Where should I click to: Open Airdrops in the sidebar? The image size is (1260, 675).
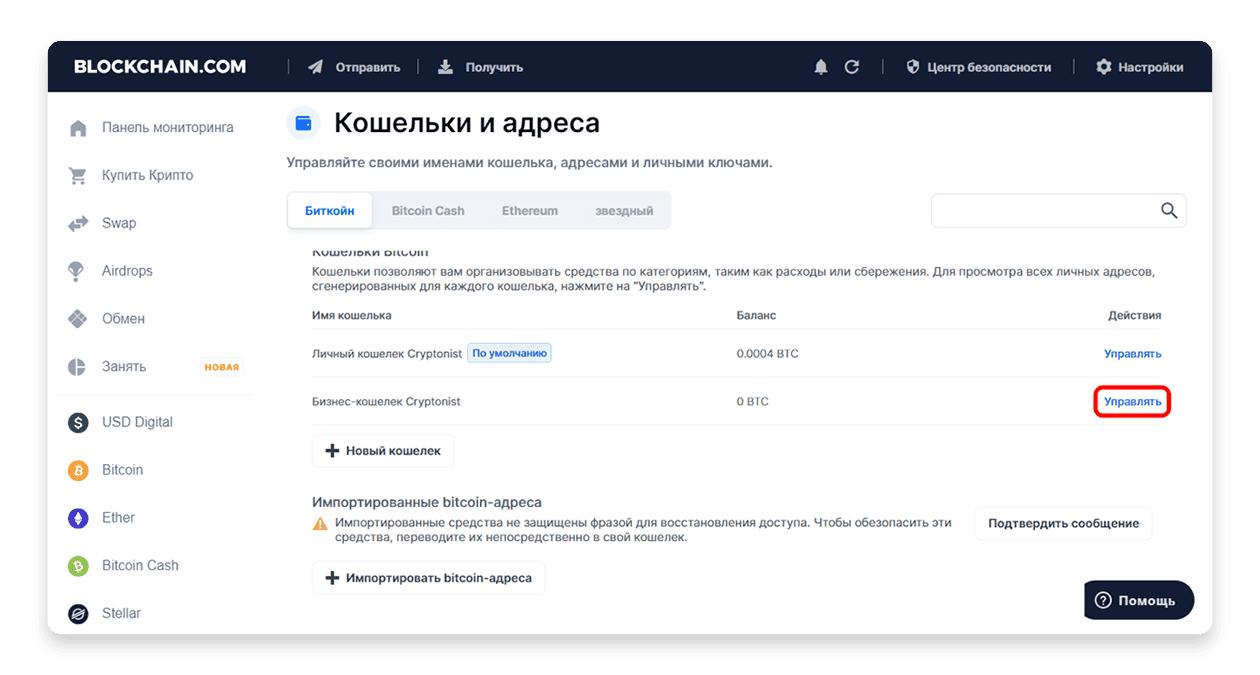pyautogui.click(x=127, y=271)
